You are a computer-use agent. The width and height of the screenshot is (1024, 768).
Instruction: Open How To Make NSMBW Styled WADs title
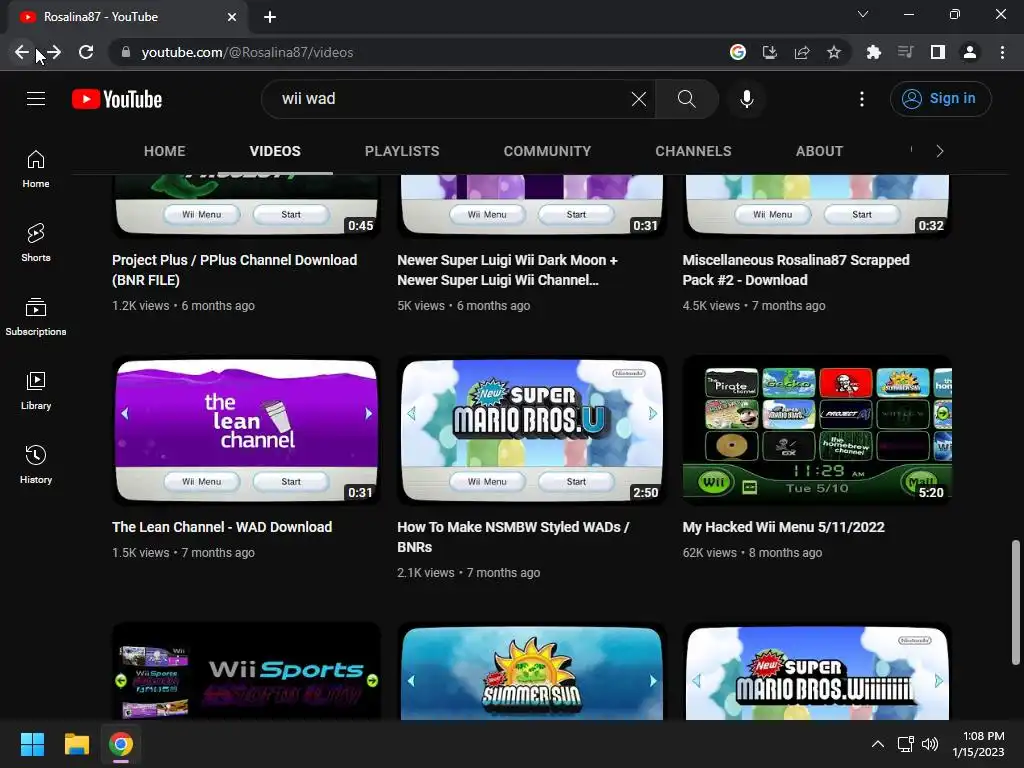point(513,537)
